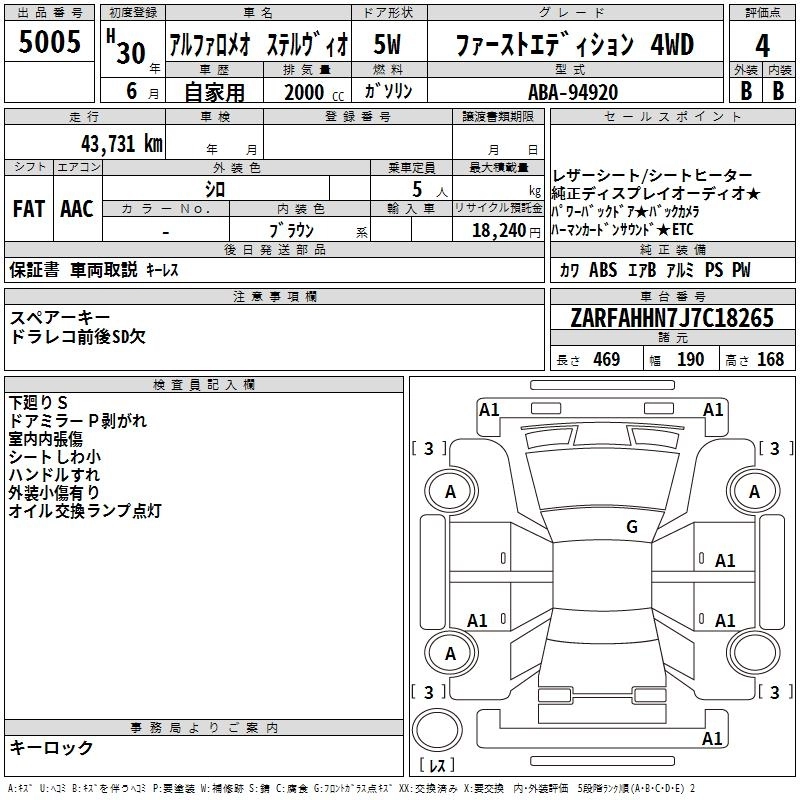Click the door shape value 5W
800x800 pixels.
pos(387,44)
